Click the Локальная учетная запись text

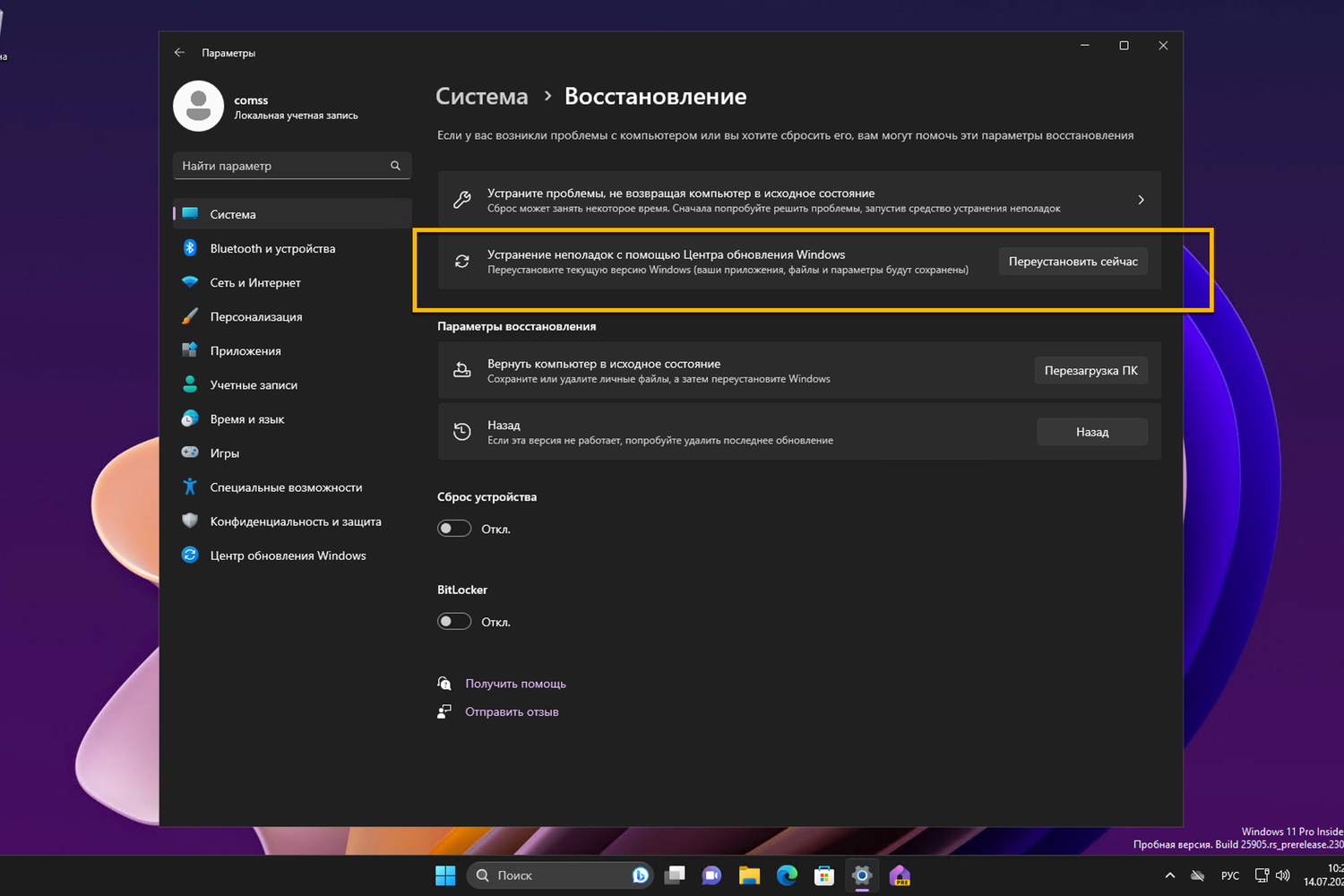pyautogui.click(x=297, y=116)
